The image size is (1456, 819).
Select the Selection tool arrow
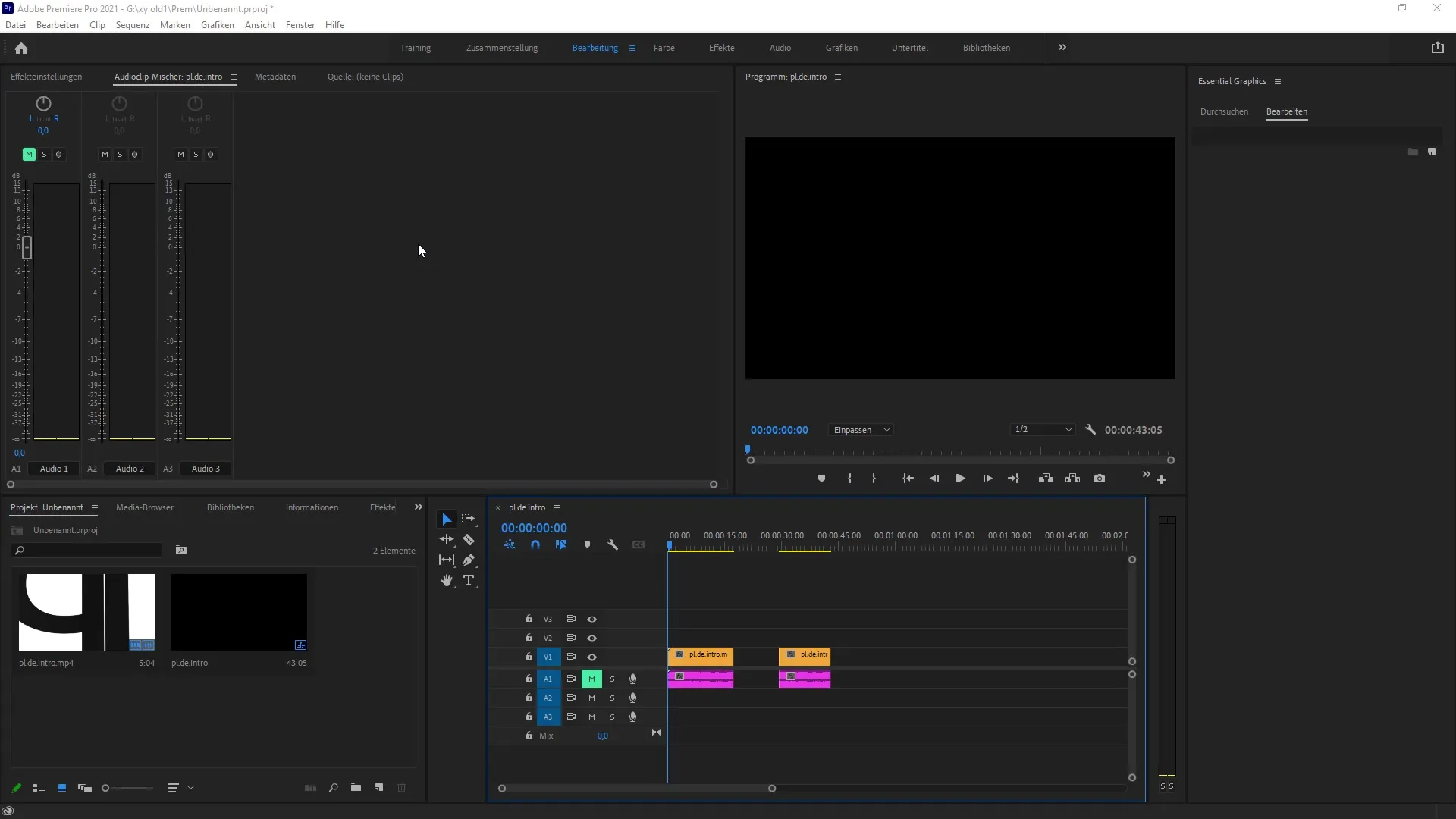tap(447, 519)
